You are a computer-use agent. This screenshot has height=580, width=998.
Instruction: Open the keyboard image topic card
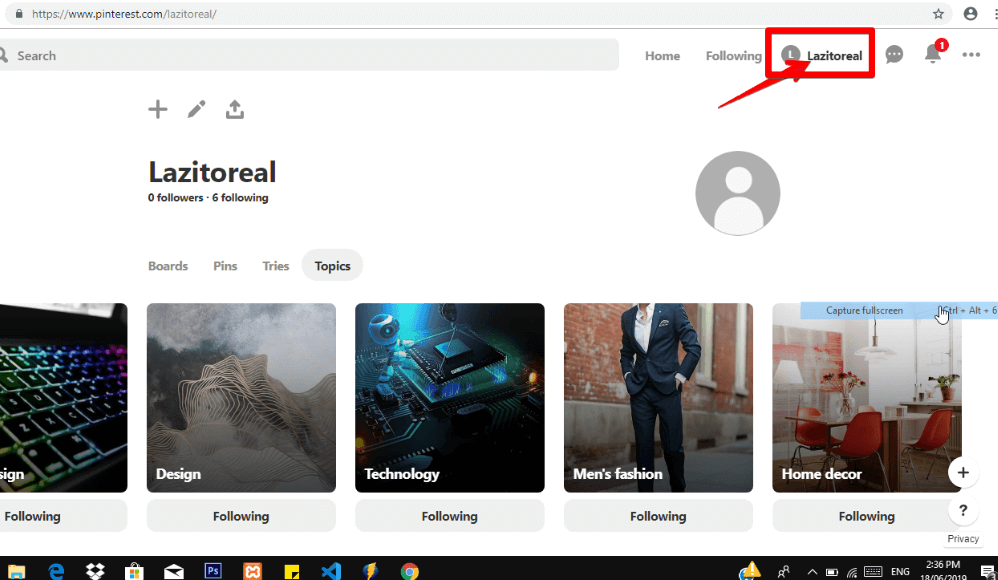click(64, 398)
